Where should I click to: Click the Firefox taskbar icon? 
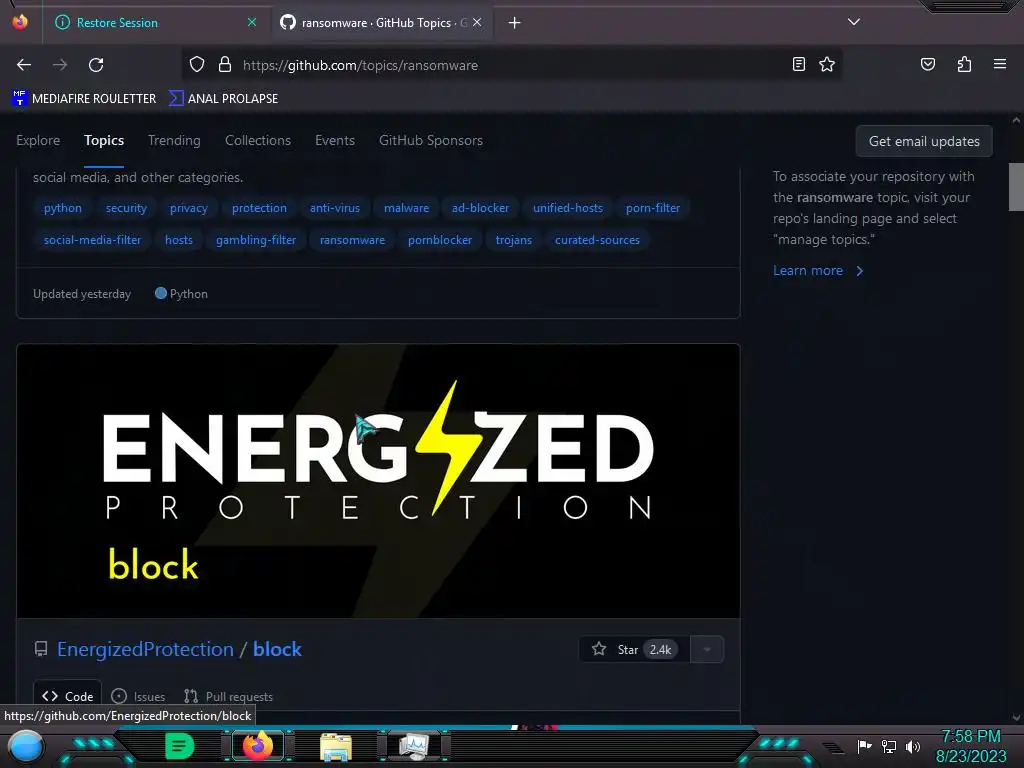pos(257,746)
